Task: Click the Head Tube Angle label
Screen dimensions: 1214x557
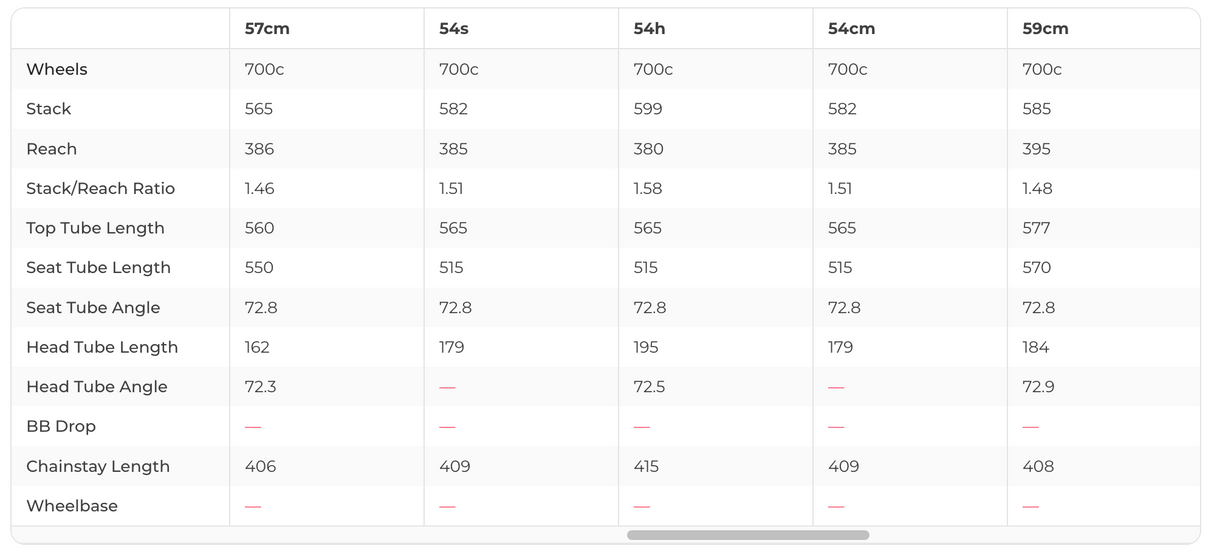Action: 97,387
